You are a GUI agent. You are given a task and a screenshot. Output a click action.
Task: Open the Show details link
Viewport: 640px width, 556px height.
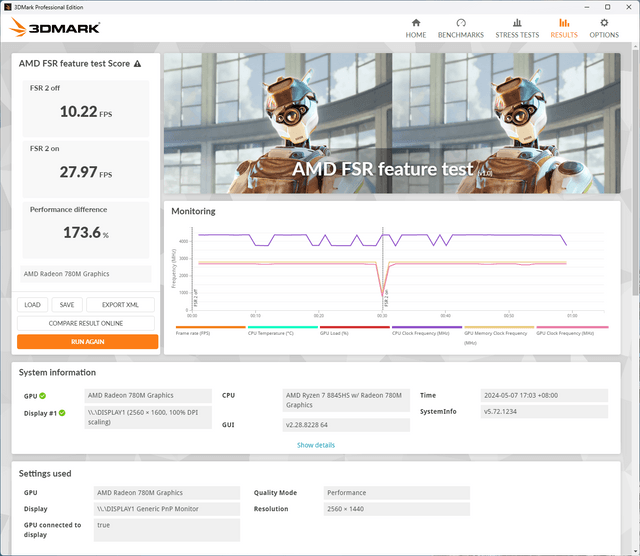click(316, 445)
